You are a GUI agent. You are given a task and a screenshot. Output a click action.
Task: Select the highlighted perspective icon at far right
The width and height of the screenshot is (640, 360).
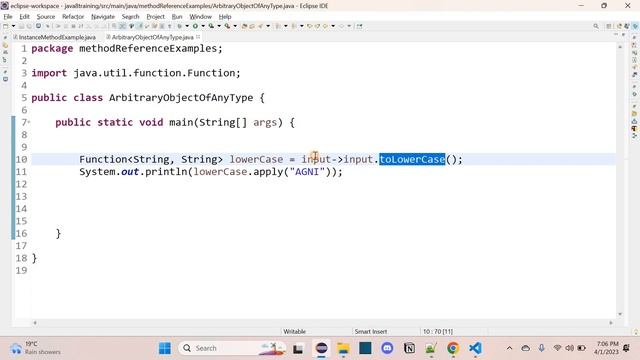click(x=635, y=26)
